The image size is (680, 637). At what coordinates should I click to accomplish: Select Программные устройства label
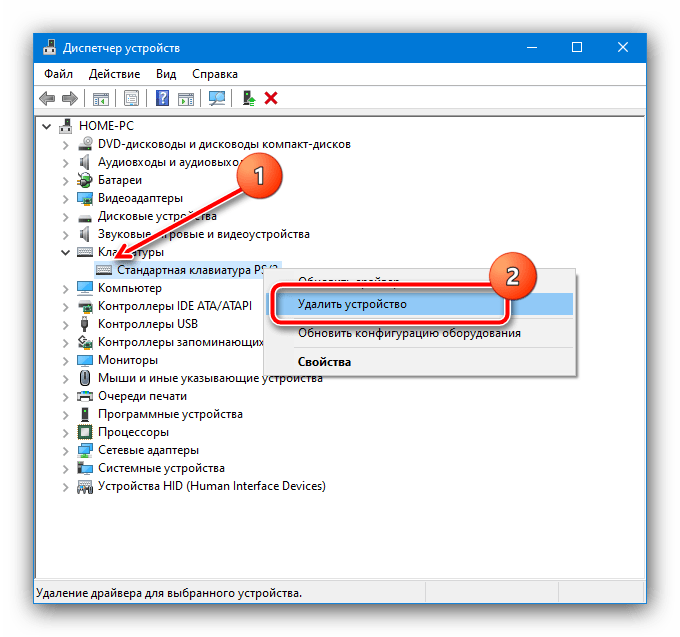pyautogui.click(x=170, y=414)
